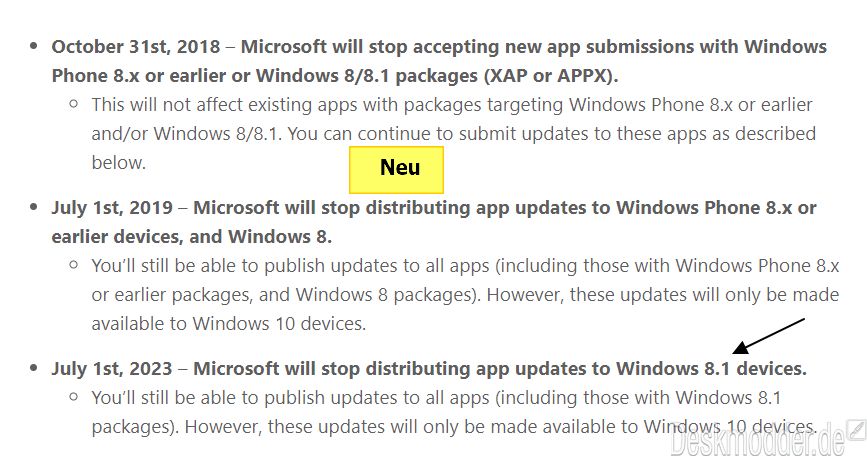Click hollow bullet before 'This will not affect'
Image resolution: width=867 pixels, height=456 pixels.
pyautogui.click(x=74, y=104)
